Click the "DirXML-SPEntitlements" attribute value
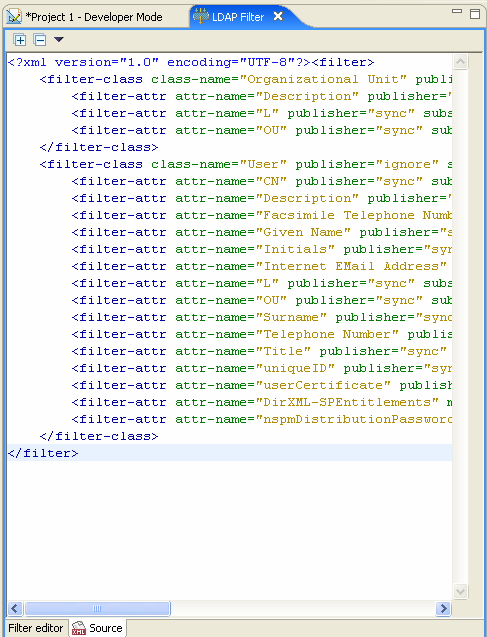This screenshot has width=487, height=637. (347, 403)
